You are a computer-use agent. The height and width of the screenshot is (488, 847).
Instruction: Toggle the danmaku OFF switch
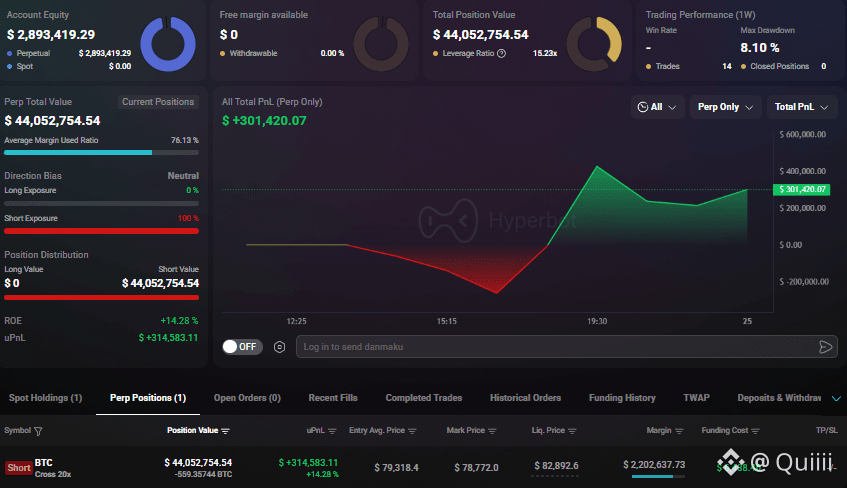pyautogui.click(x=242, y=347)
